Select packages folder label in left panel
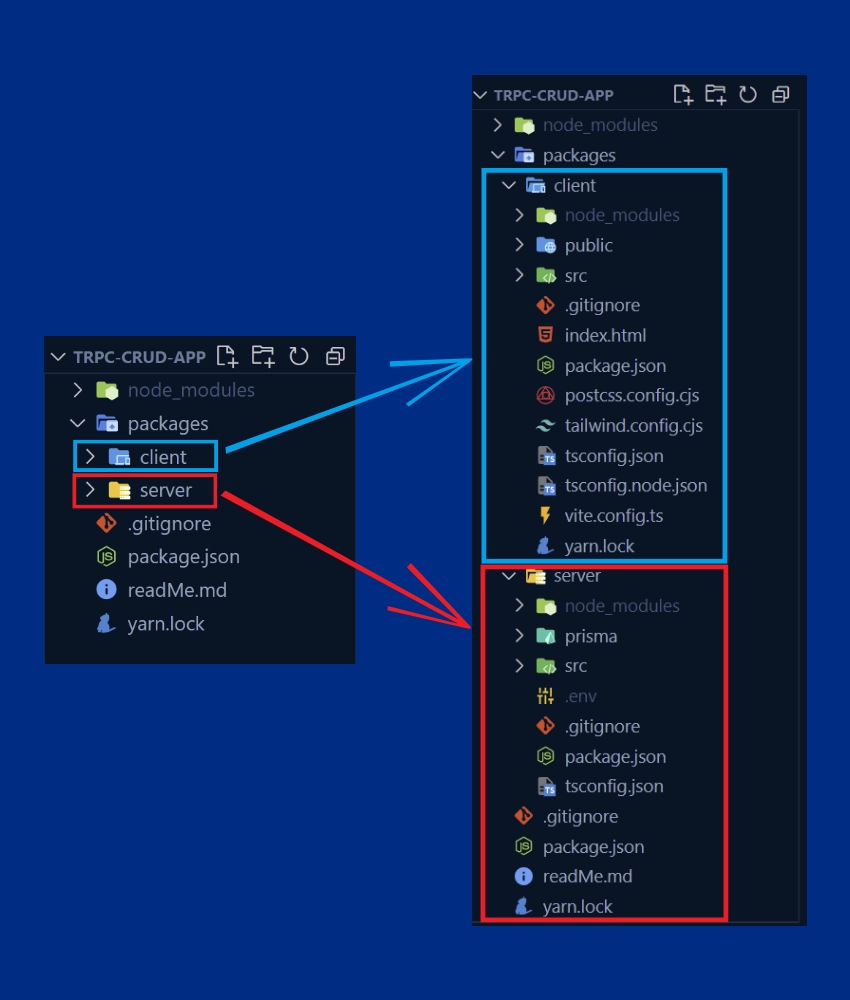The image size is (850, 1000). [168, 423]
